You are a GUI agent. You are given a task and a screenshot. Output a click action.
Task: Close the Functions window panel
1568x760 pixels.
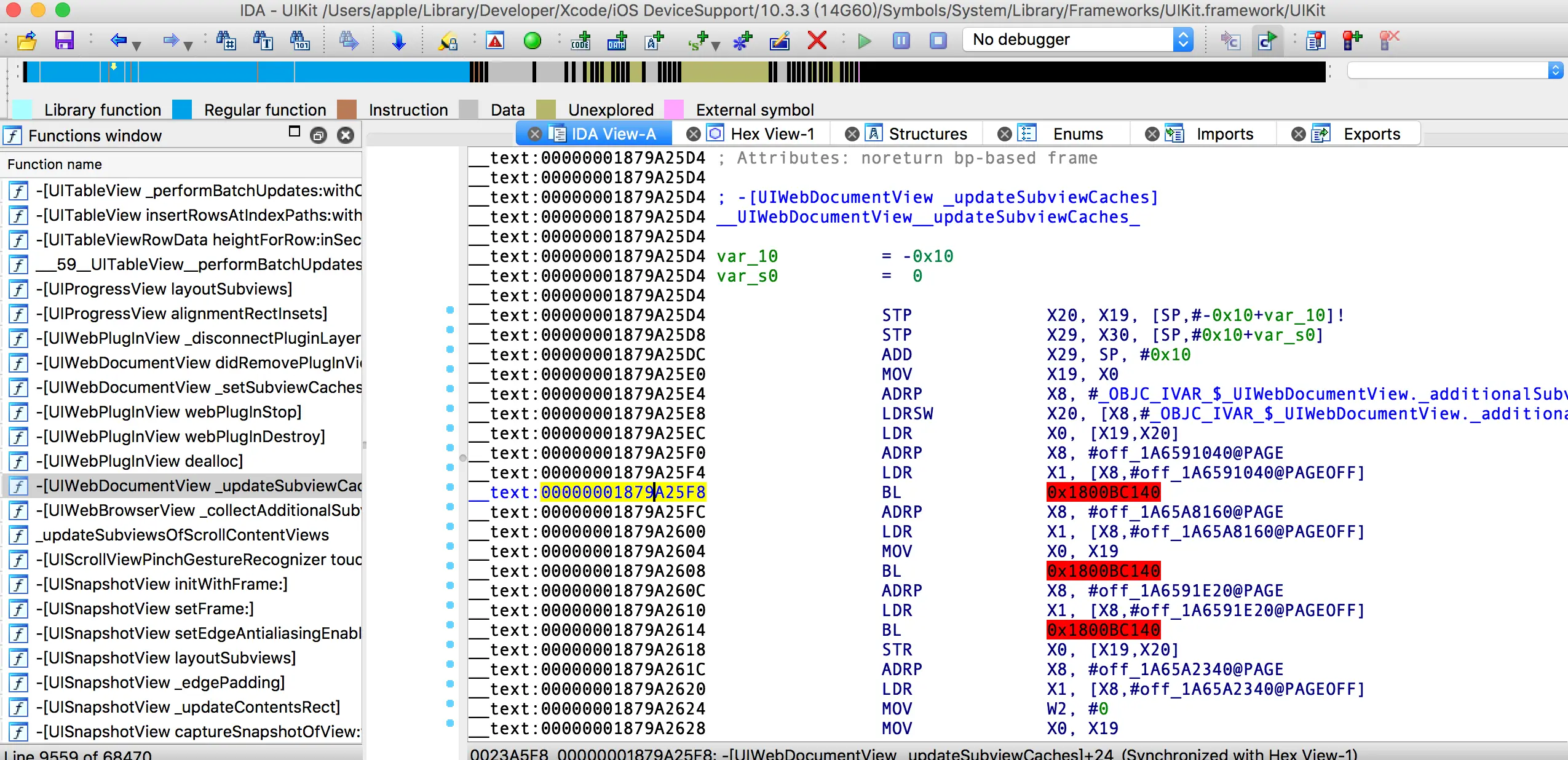coord(346,135)
